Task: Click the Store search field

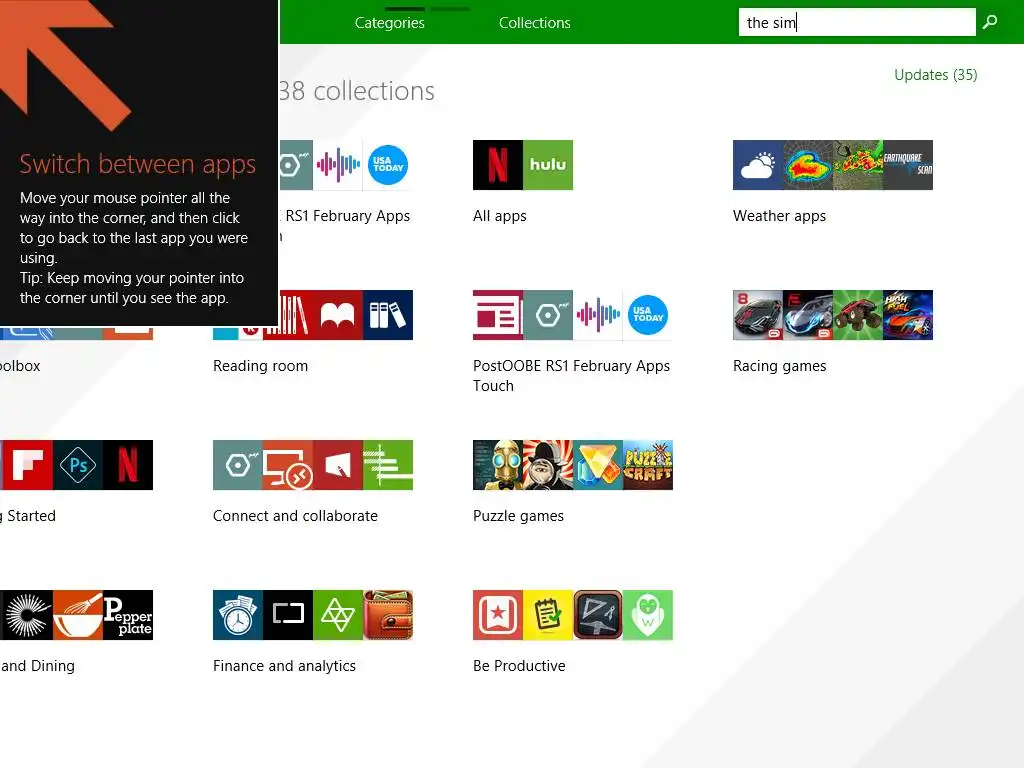Action: coord(857,22)
